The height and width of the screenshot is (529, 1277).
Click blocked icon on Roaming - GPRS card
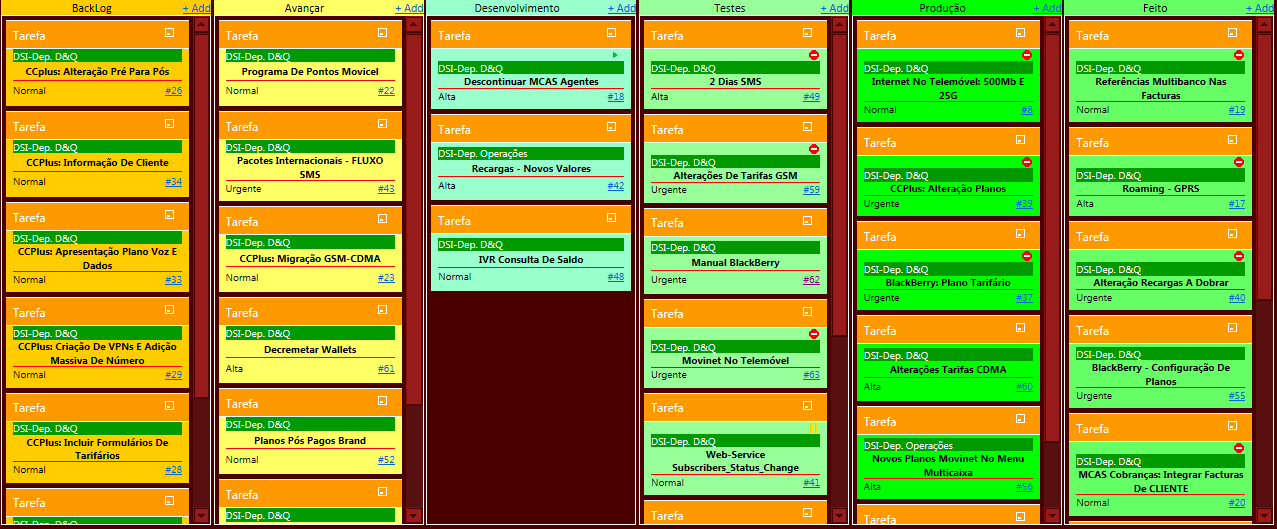point(1239,162)
